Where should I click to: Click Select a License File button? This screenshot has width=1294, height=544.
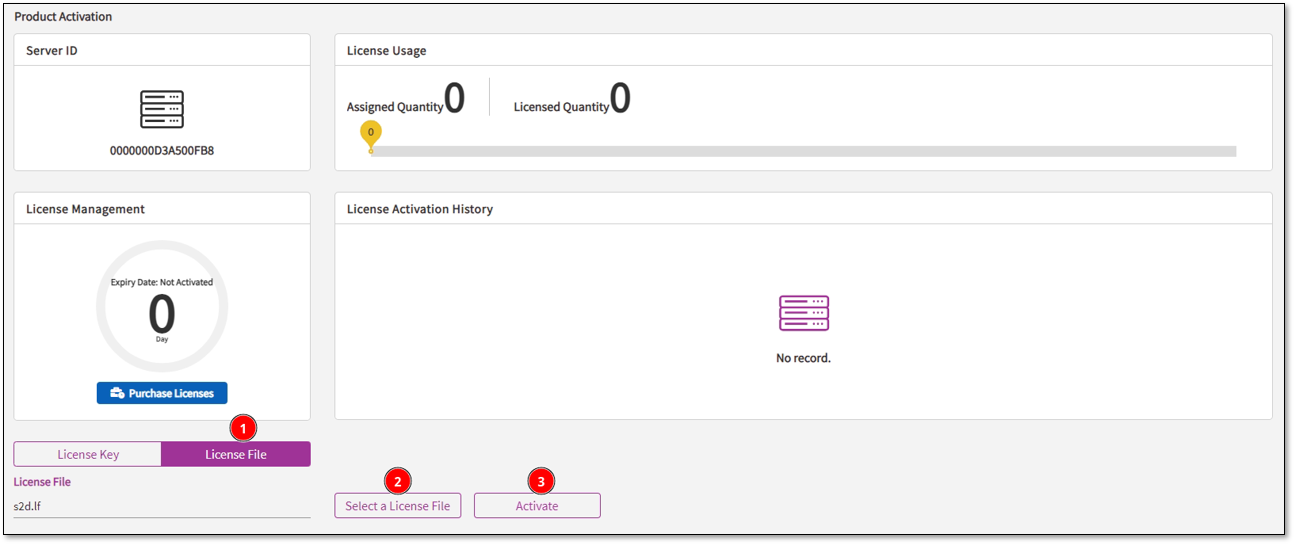tap(398, 506)
